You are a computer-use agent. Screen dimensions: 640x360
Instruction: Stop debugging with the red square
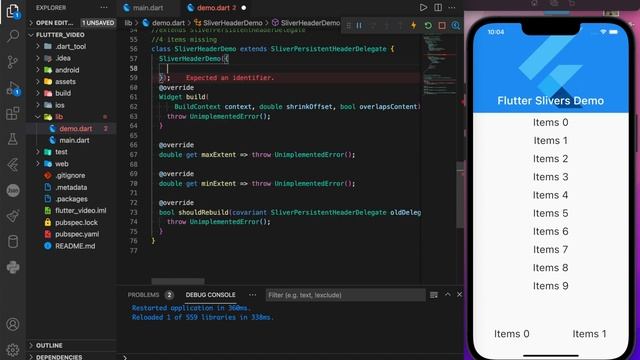click(442, 25)
